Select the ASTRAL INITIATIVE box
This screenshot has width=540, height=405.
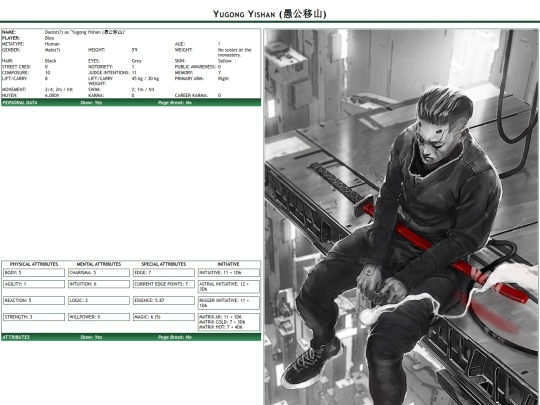click(x=229, y=287)
